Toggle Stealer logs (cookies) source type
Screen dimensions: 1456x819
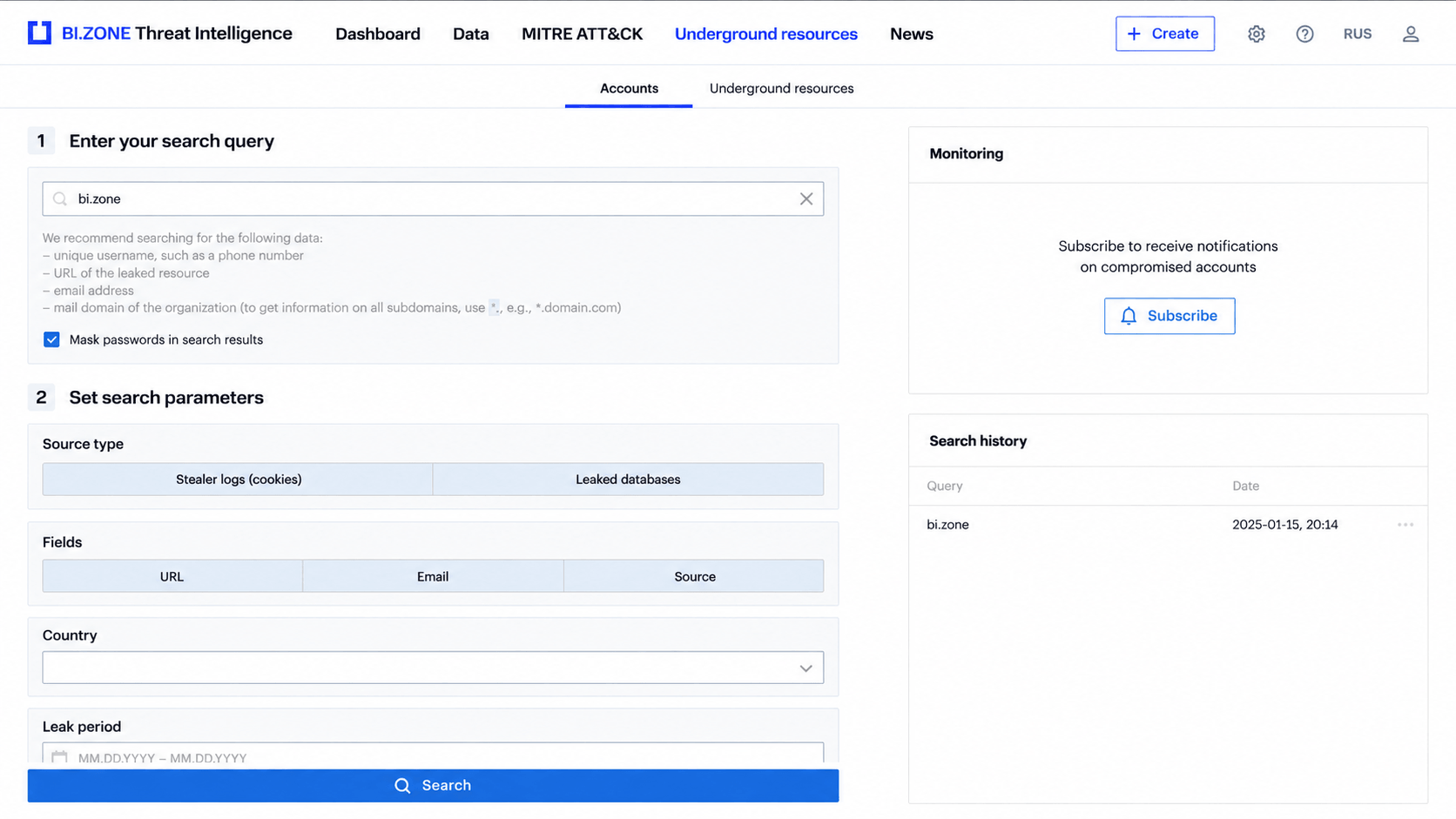tap(238, 480)
